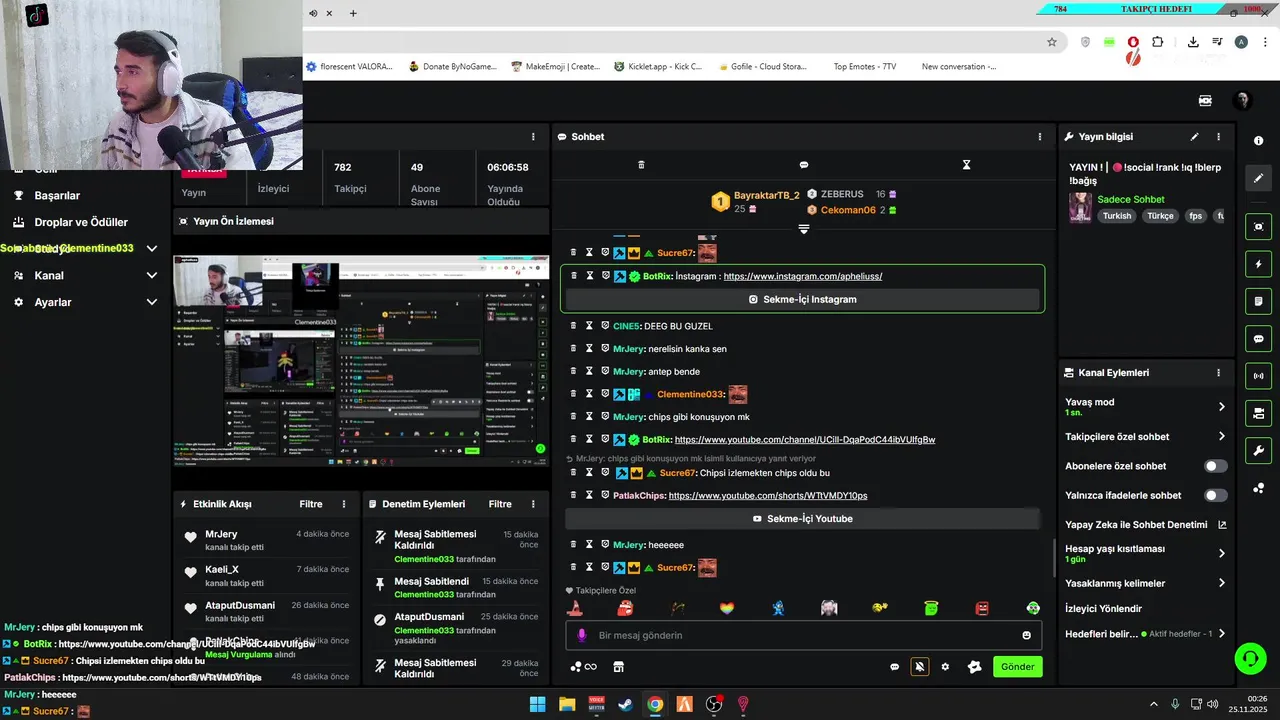Open PatlakChips youtube shorts link

click(x=768, y=495)
